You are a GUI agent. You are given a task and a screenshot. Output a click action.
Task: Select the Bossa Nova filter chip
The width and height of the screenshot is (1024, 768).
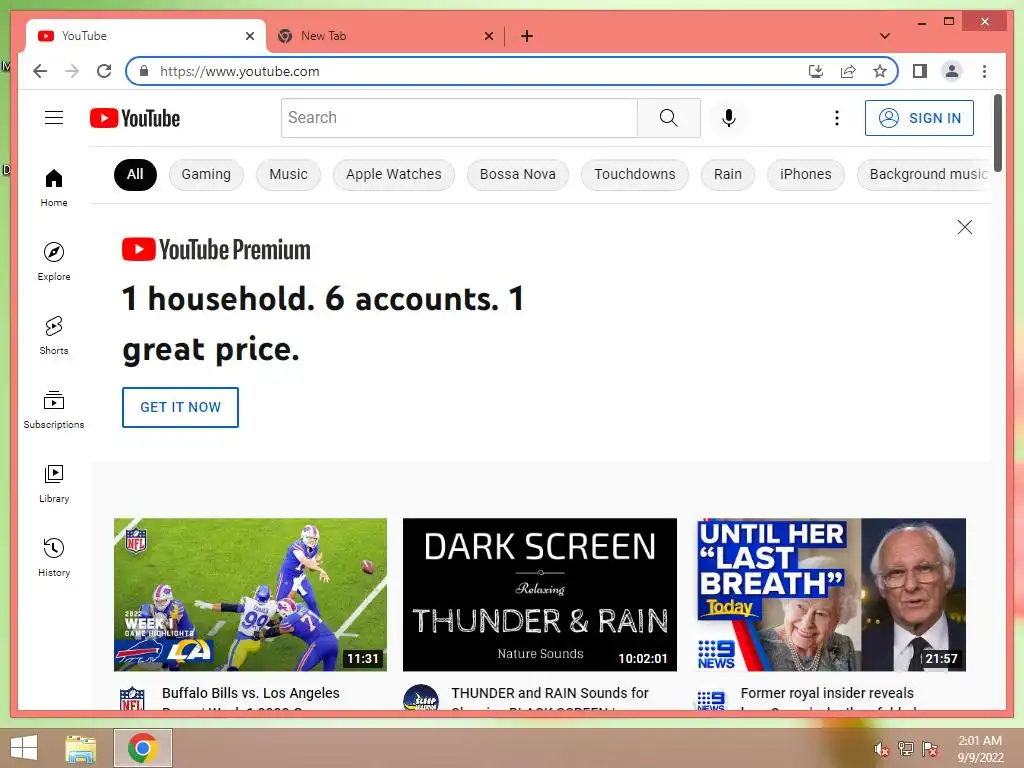(518, 174)
